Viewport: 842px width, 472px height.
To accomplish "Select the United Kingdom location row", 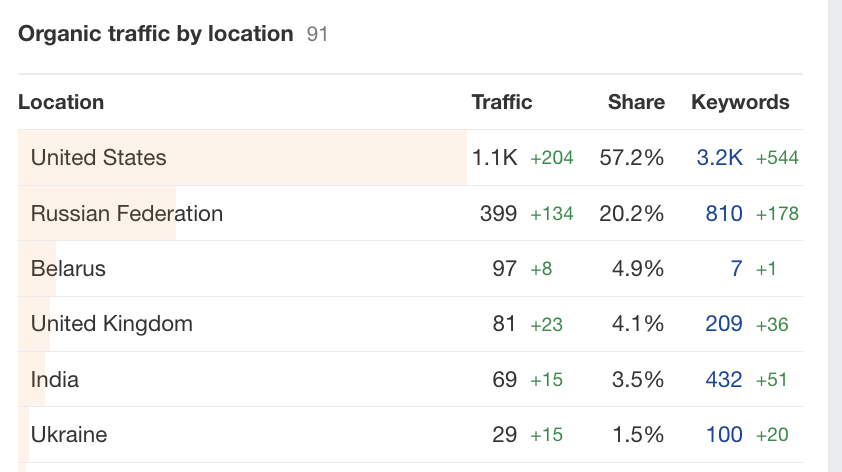I will (x=410, y=324).
